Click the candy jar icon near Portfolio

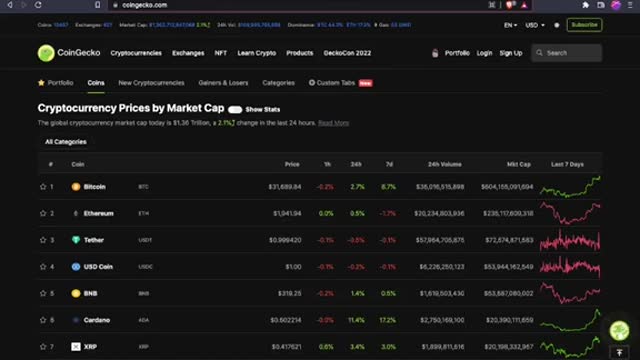[435, 53]
